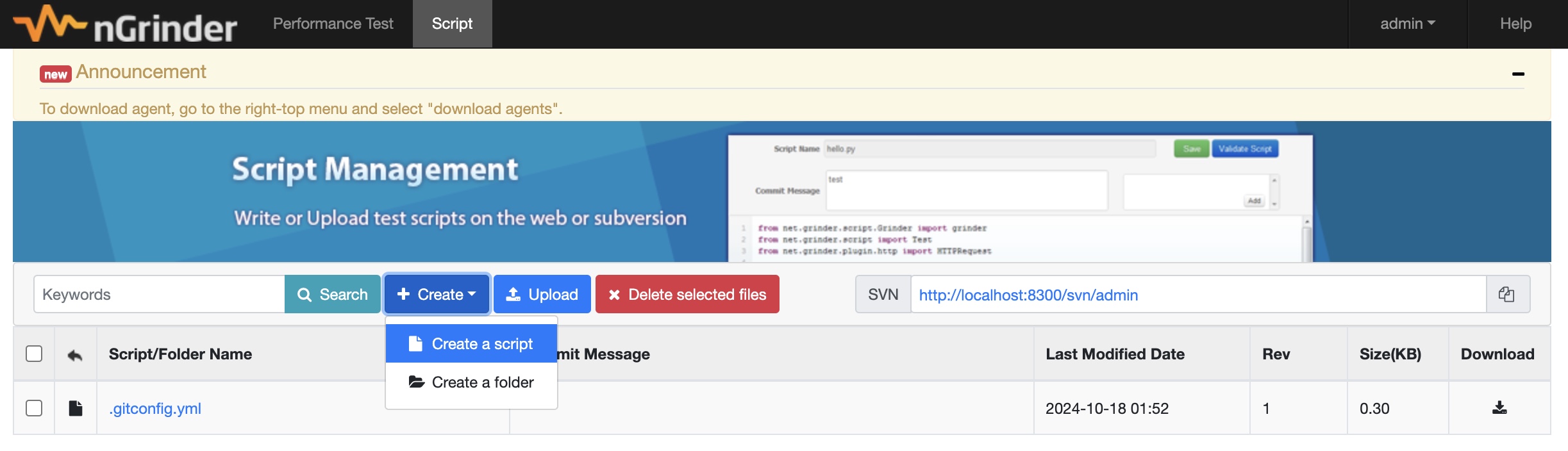Click the Upload button
The height and width of the screenshot is (451, 1568).
point(542,294)
